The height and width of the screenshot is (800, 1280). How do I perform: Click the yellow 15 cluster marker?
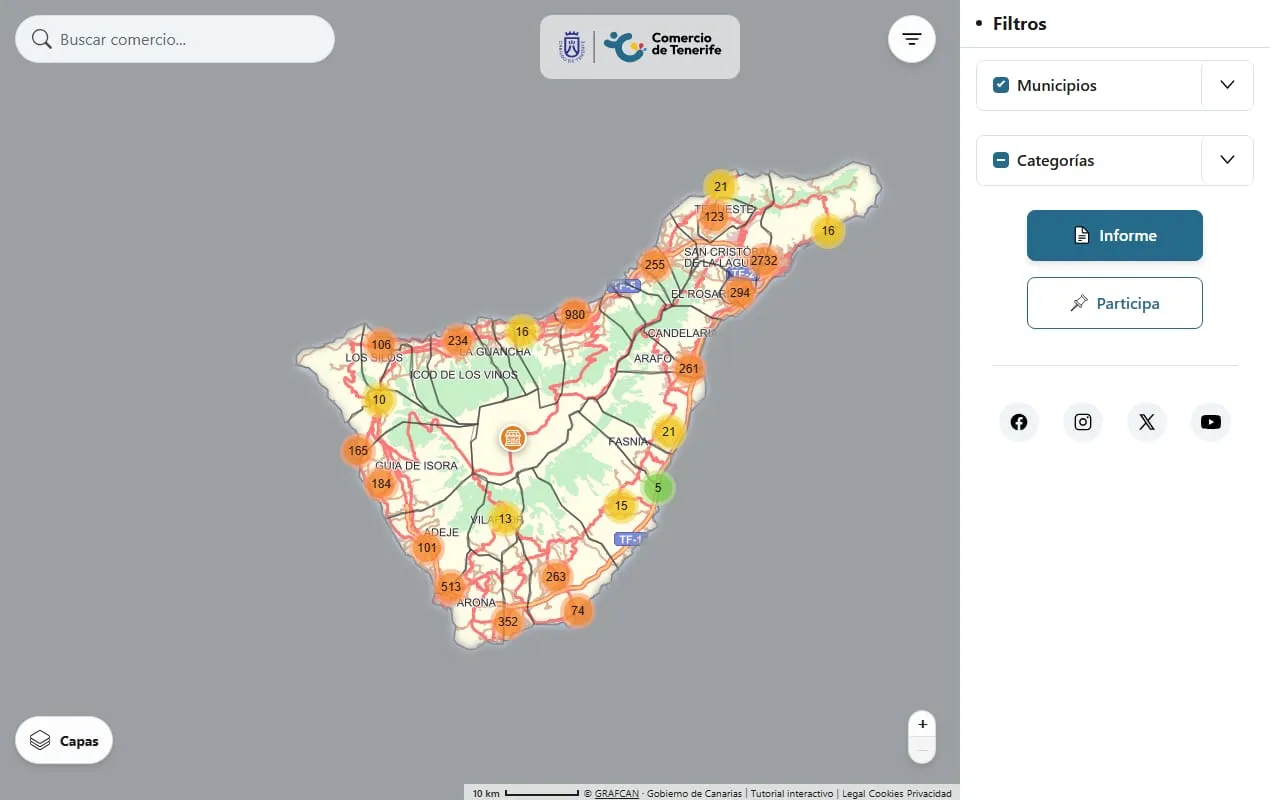621,506
